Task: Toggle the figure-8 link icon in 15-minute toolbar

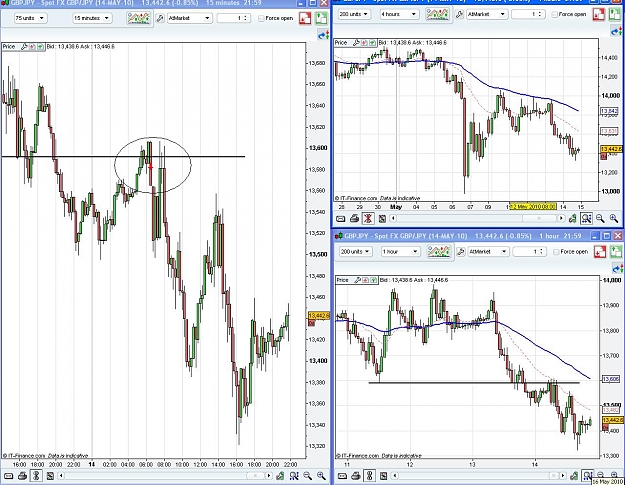Action: click(36, 476)
